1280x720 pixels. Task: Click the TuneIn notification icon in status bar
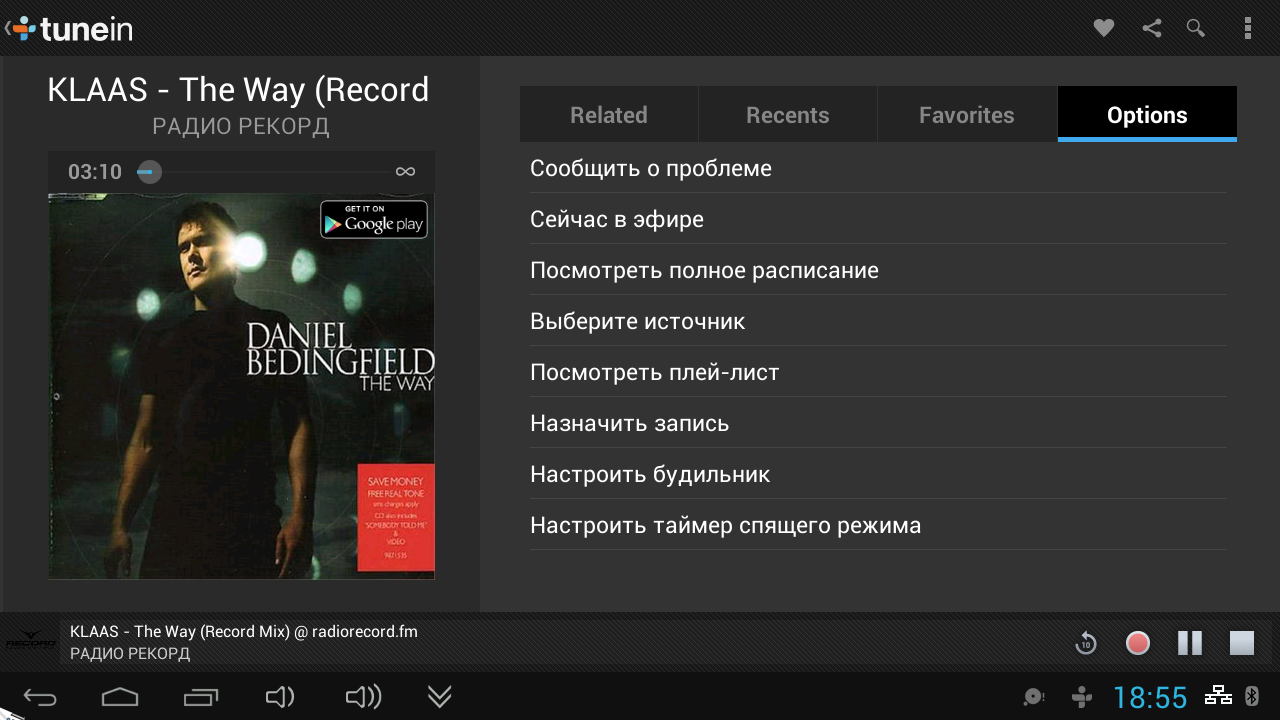(1081, 697)
